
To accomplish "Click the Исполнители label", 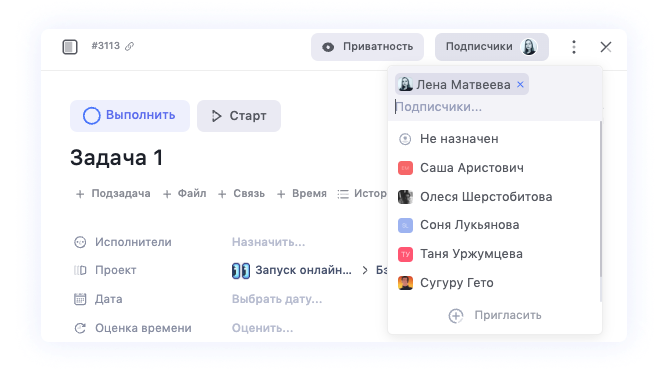I will 133,242.
